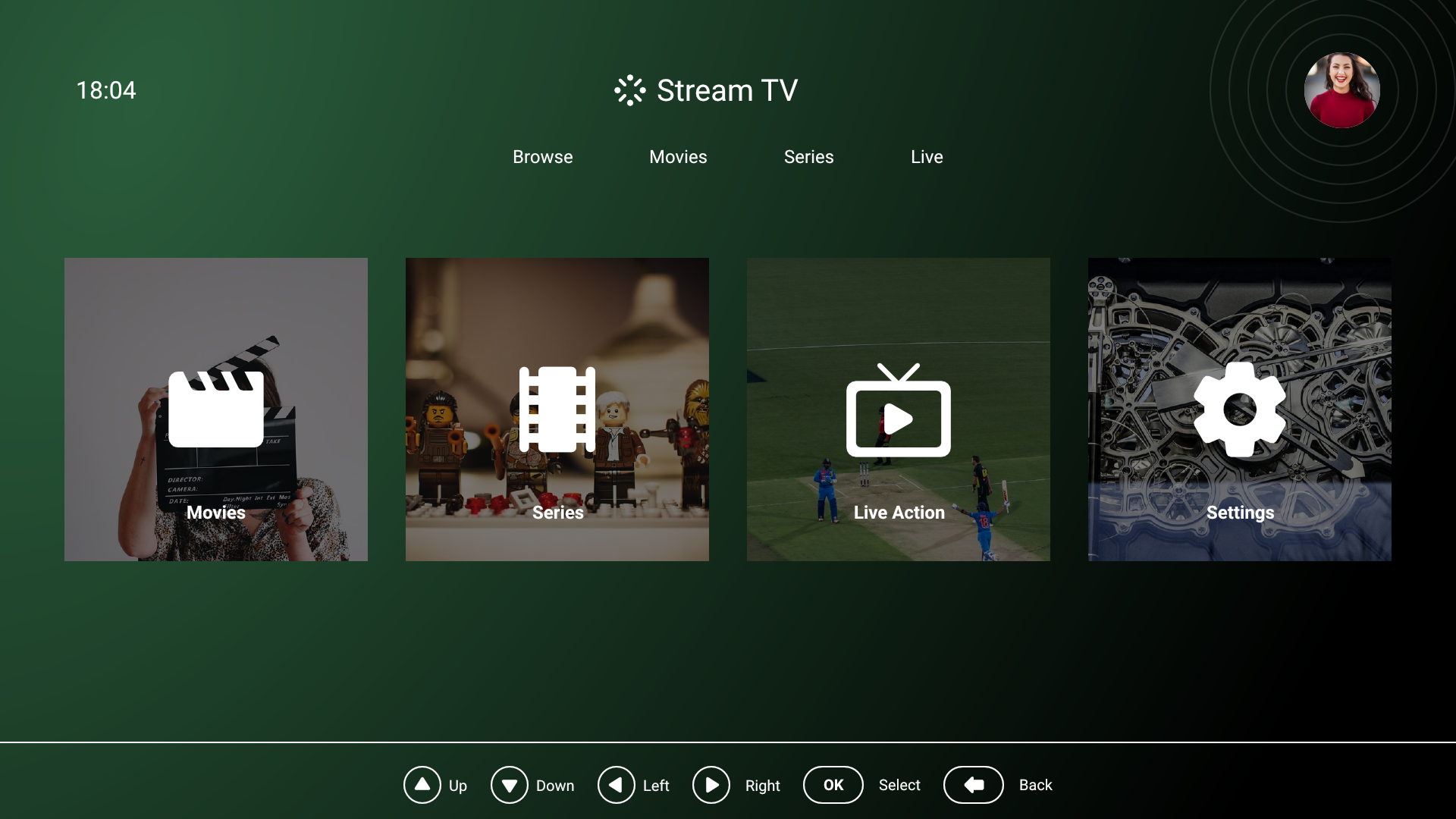
Task: Click the Live Action tile label
Action: tap(899, 513)
